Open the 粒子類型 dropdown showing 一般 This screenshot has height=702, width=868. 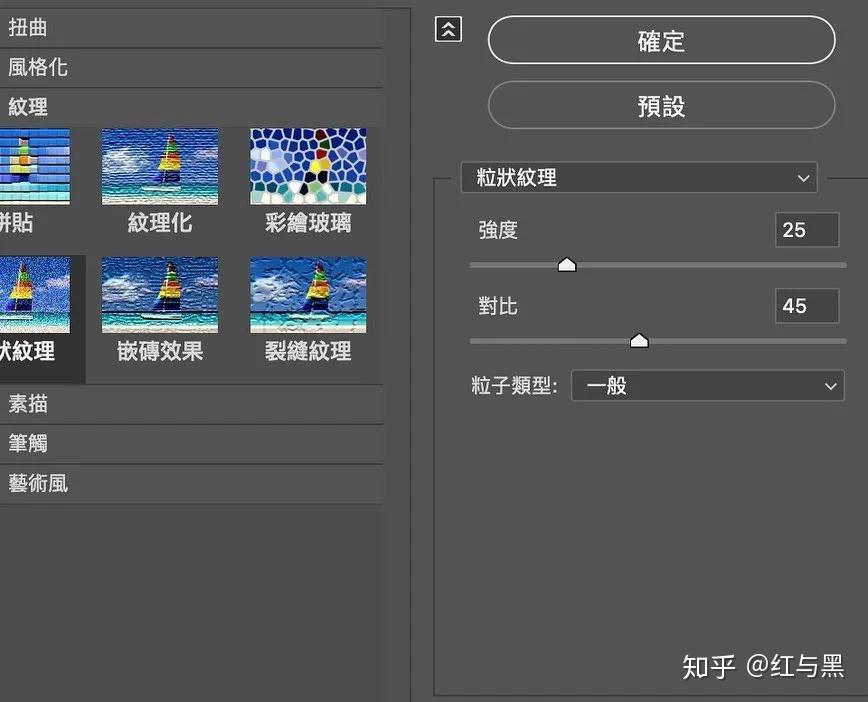[x=707, y=385]
